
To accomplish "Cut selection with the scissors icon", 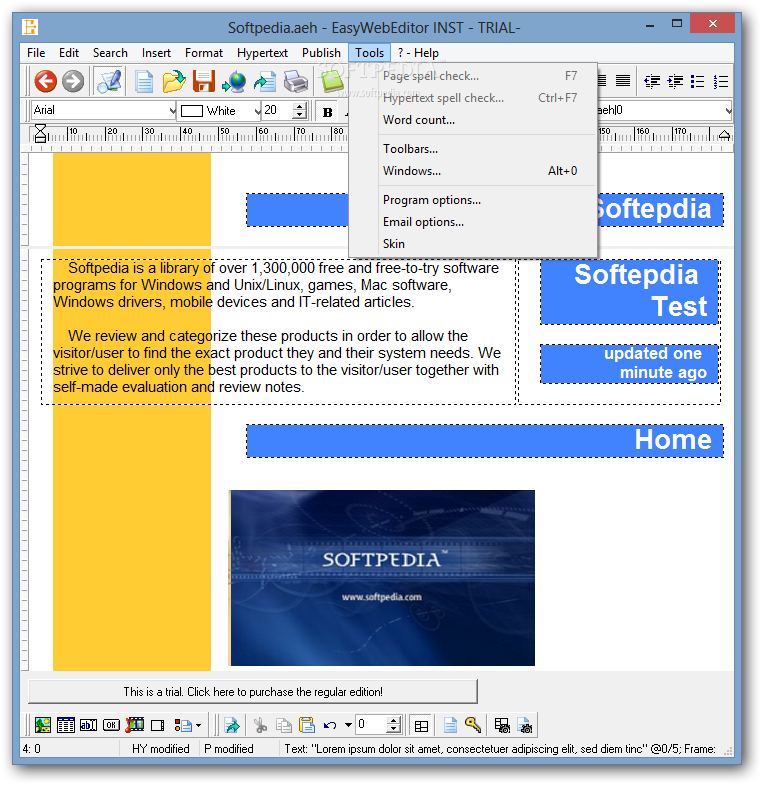I will tap(260, 725).
